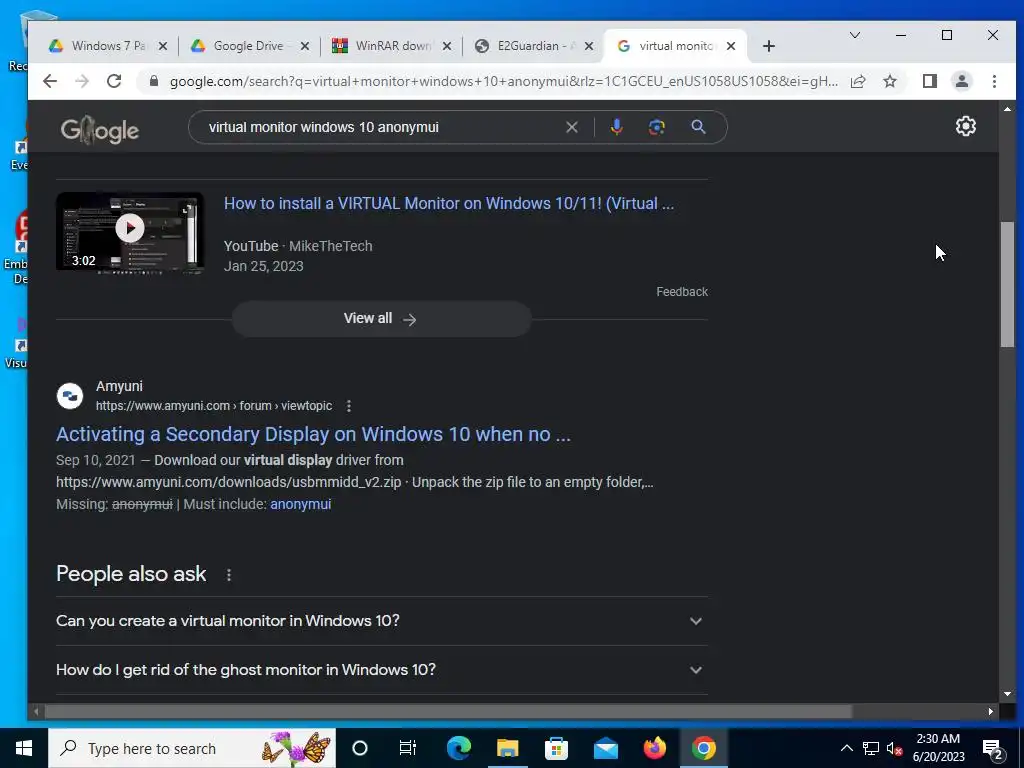
Task: Submit search with magnifier icon
Action: click(698, 127)
